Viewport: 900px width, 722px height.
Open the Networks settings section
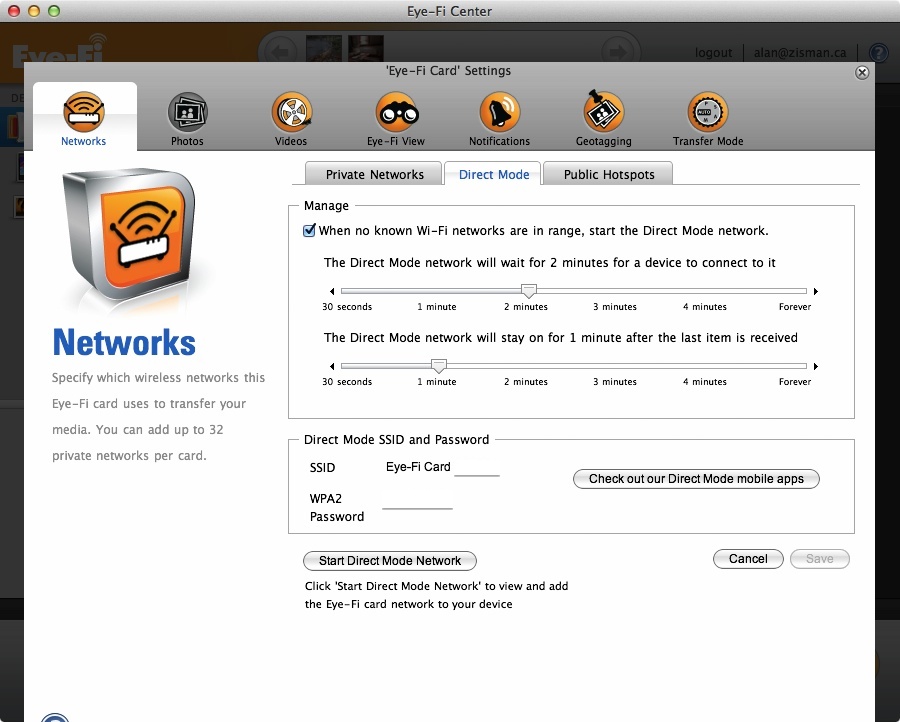[x=84, y=118]
